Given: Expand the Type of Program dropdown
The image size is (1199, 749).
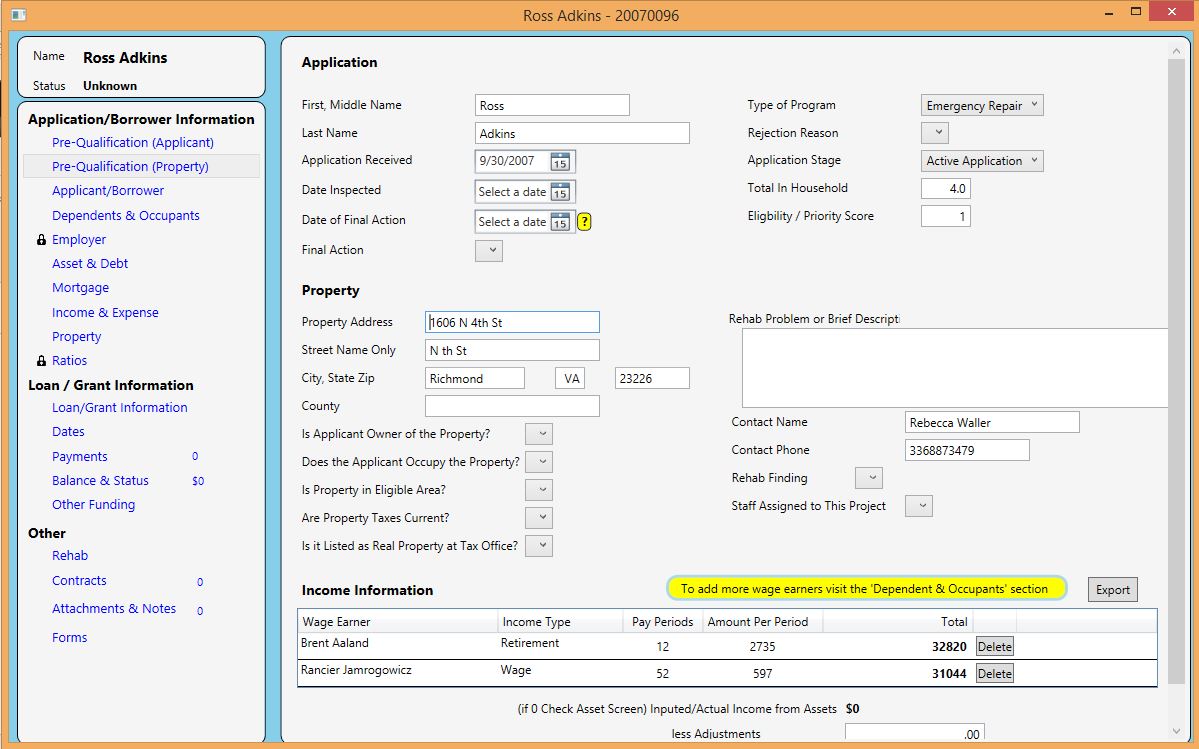Looking at the screenshot, I should pos(982,105).
